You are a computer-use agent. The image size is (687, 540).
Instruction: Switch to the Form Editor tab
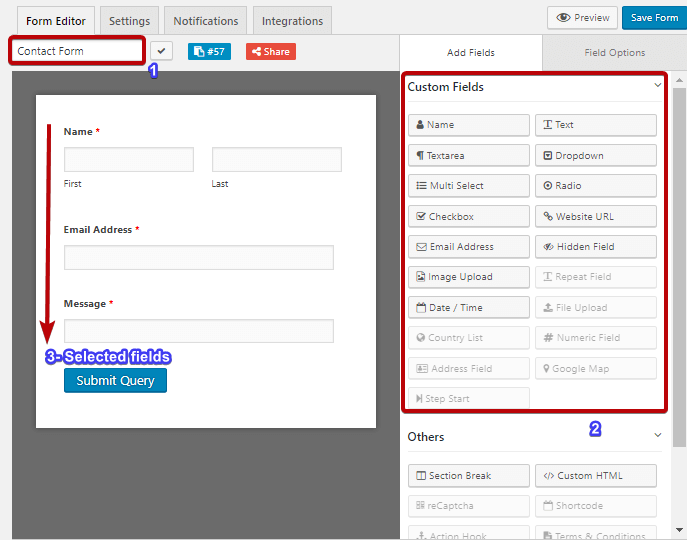point(56,21)
